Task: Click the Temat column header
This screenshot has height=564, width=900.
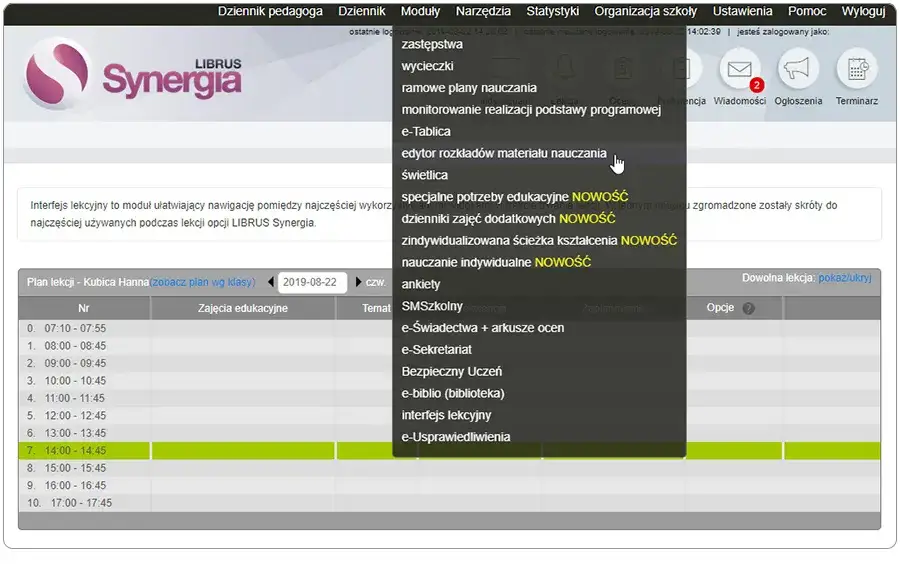Action: [376, 308]
